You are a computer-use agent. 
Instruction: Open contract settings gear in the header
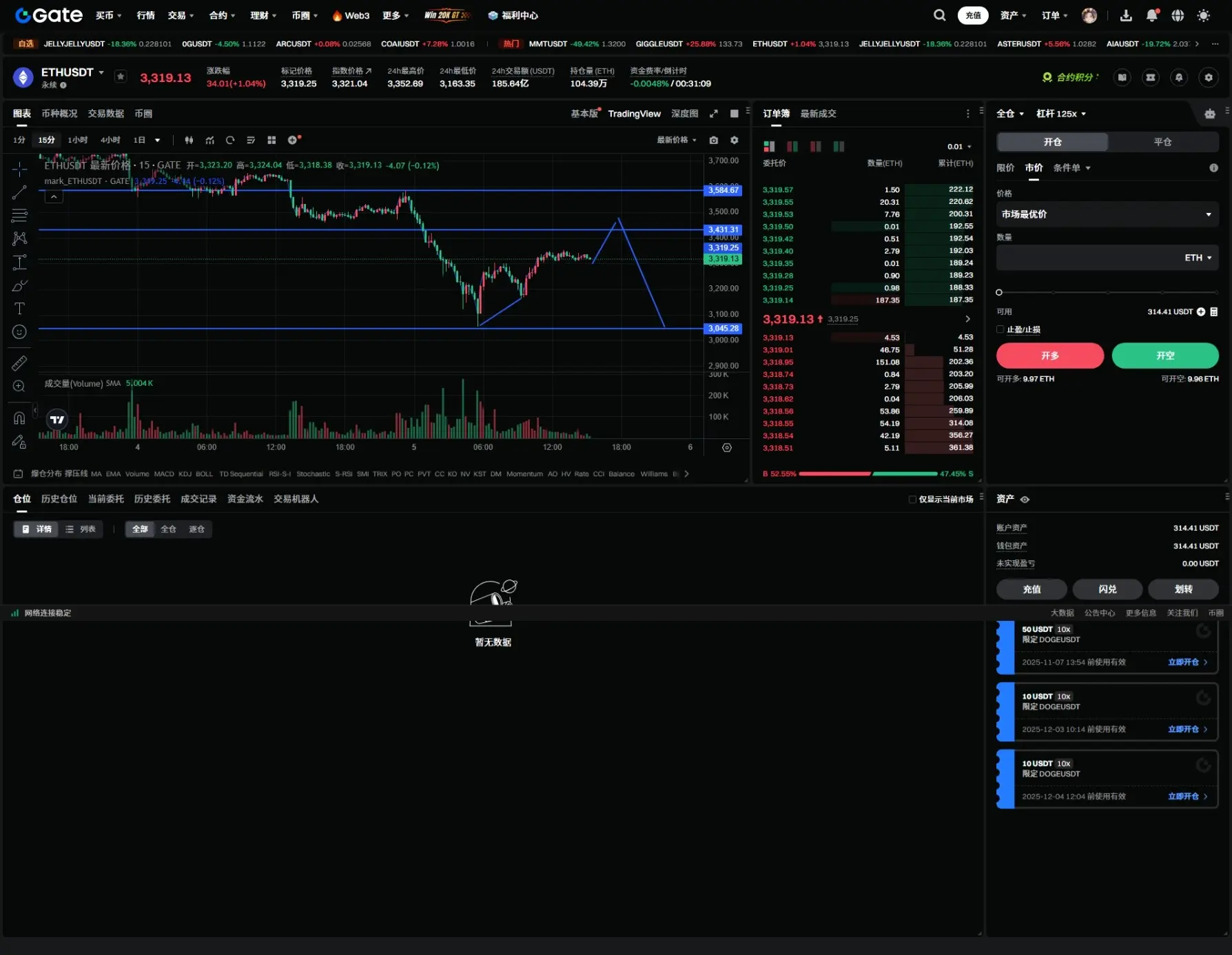click(1209, 77)
